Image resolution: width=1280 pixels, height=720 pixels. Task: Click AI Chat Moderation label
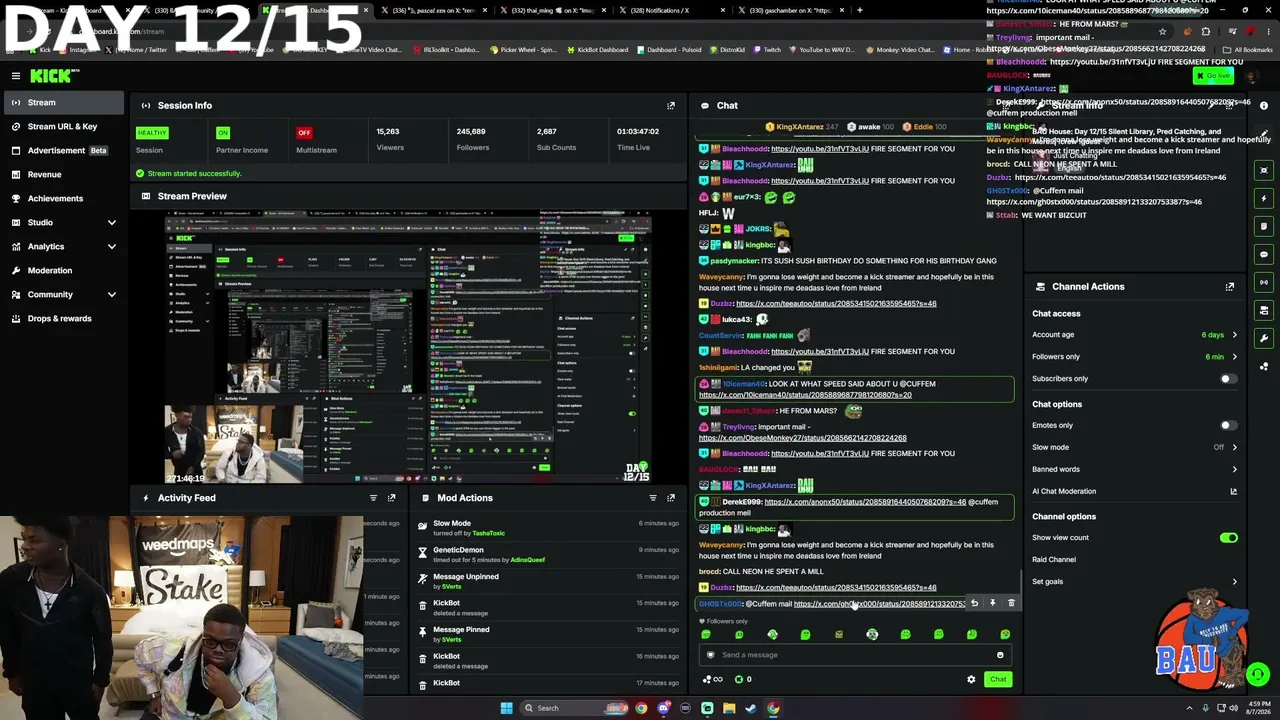(1064, 491)
